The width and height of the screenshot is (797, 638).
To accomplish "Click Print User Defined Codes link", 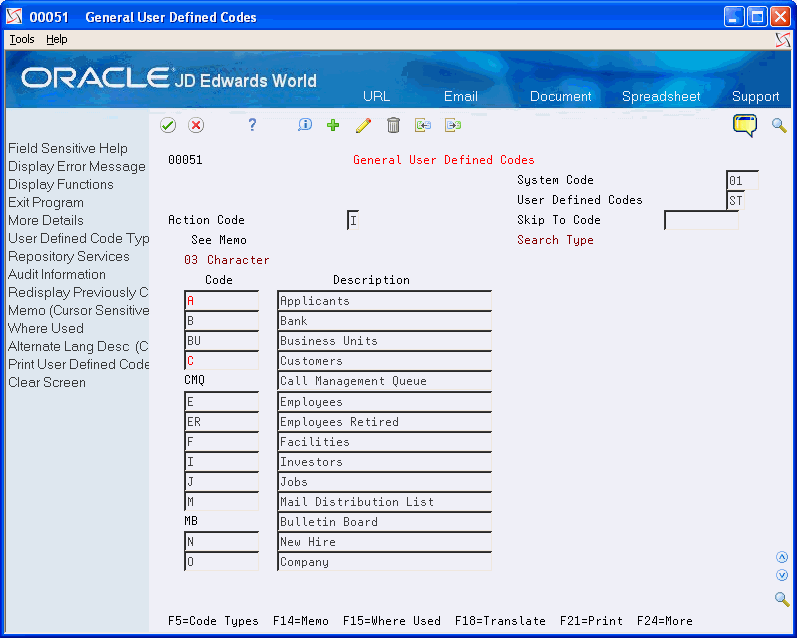I will pyautogui.click(x=78, y=364).
